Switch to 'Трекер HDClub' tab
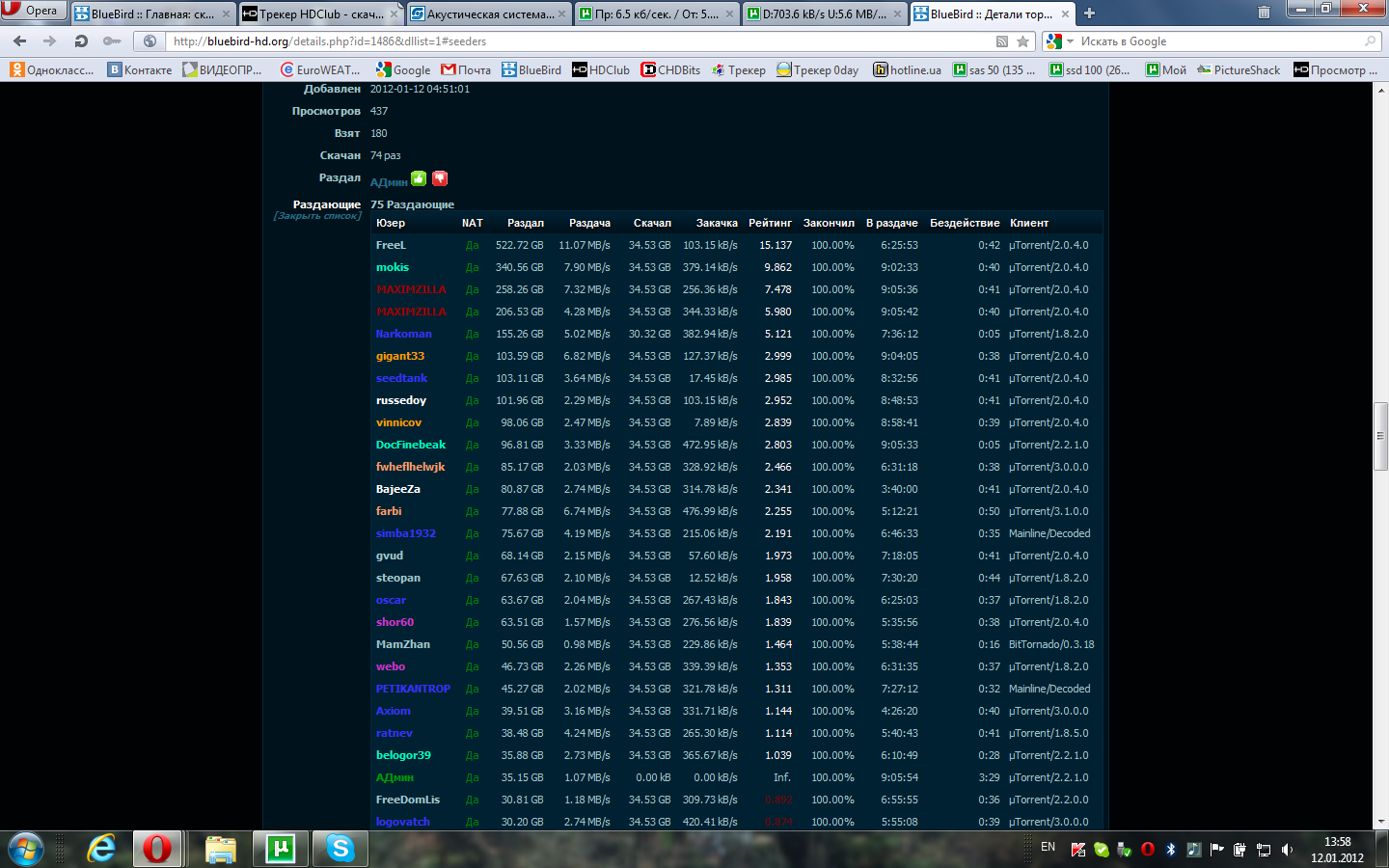This screenshot has width=1389, height=868. [x=320, y=14]
